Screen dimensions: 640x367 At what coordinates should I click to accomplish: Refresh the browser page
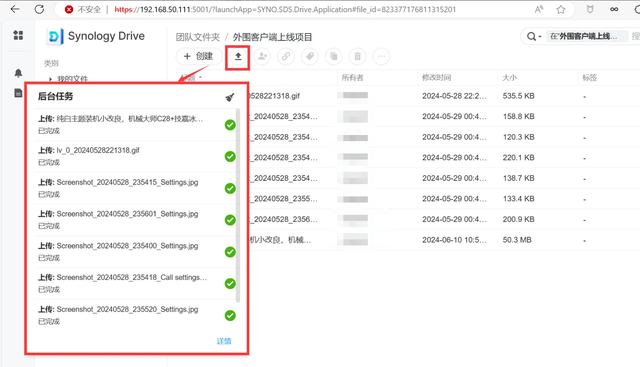(x=39, y=9)
